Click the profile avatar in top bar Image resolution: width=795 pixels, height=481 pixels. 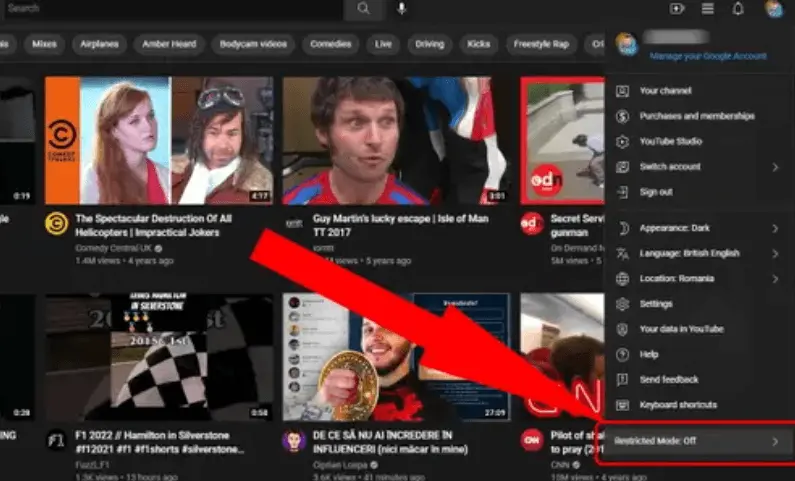pos(774,9)
